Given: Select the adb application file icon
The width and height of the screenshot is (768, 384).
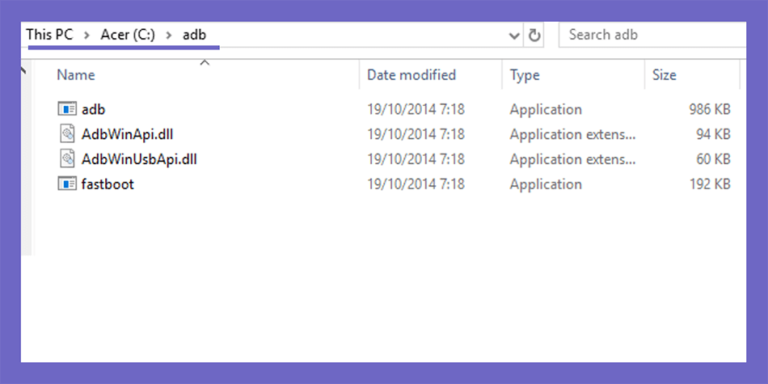Looking at the screenshot, I should 67,109.
